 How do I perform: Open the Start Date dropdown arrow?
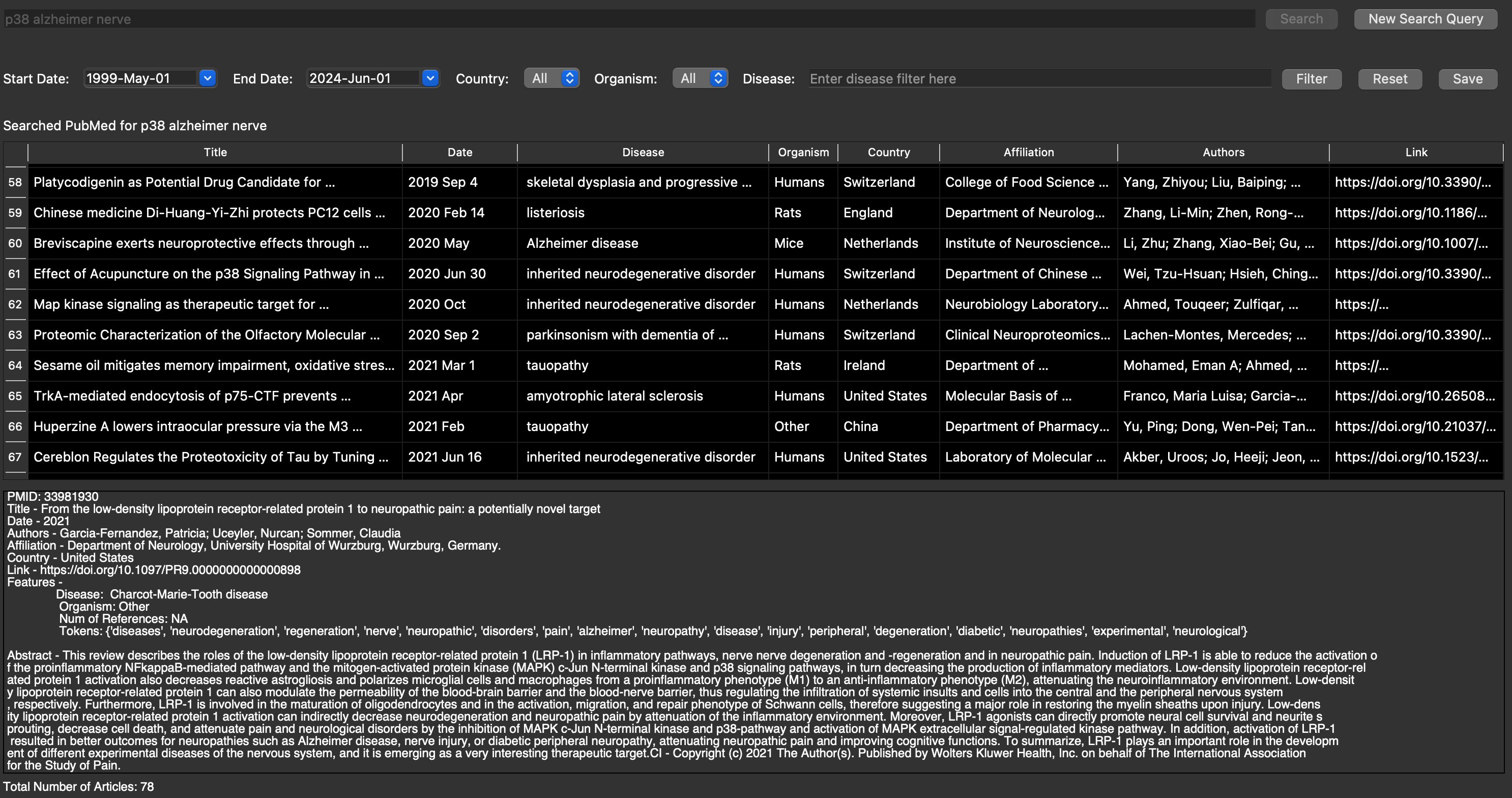tap(207, 78)
